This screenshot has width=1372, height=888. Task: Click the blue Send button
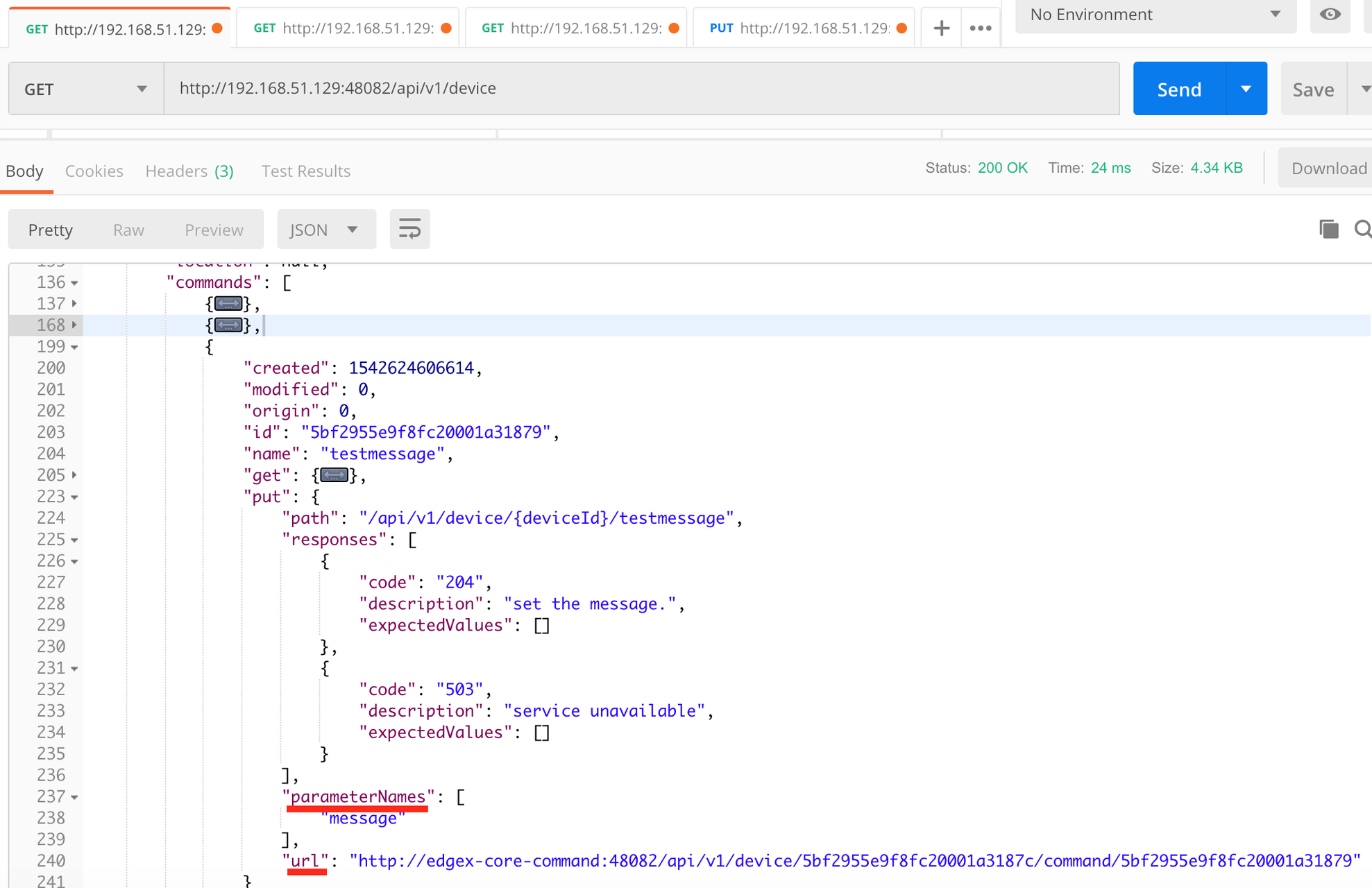(x=1179, y=89)
